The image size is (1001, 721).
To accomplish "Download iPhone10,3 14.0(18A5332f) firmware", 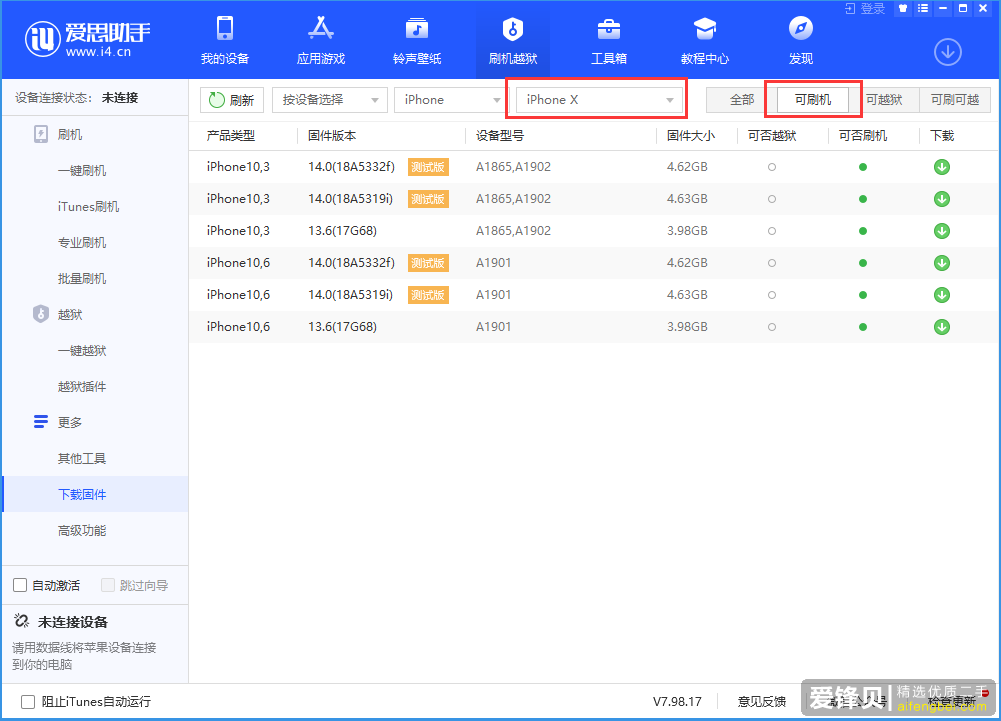I will tap(942, 167).
